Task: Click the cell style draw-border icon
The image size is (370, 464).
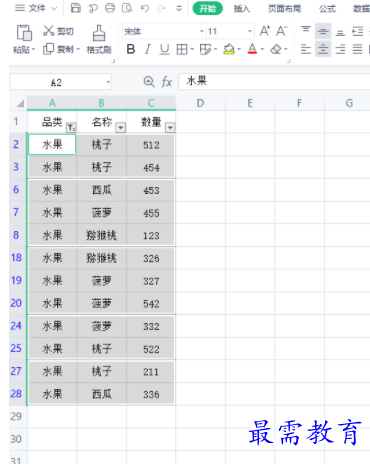Action: [205, 49]
